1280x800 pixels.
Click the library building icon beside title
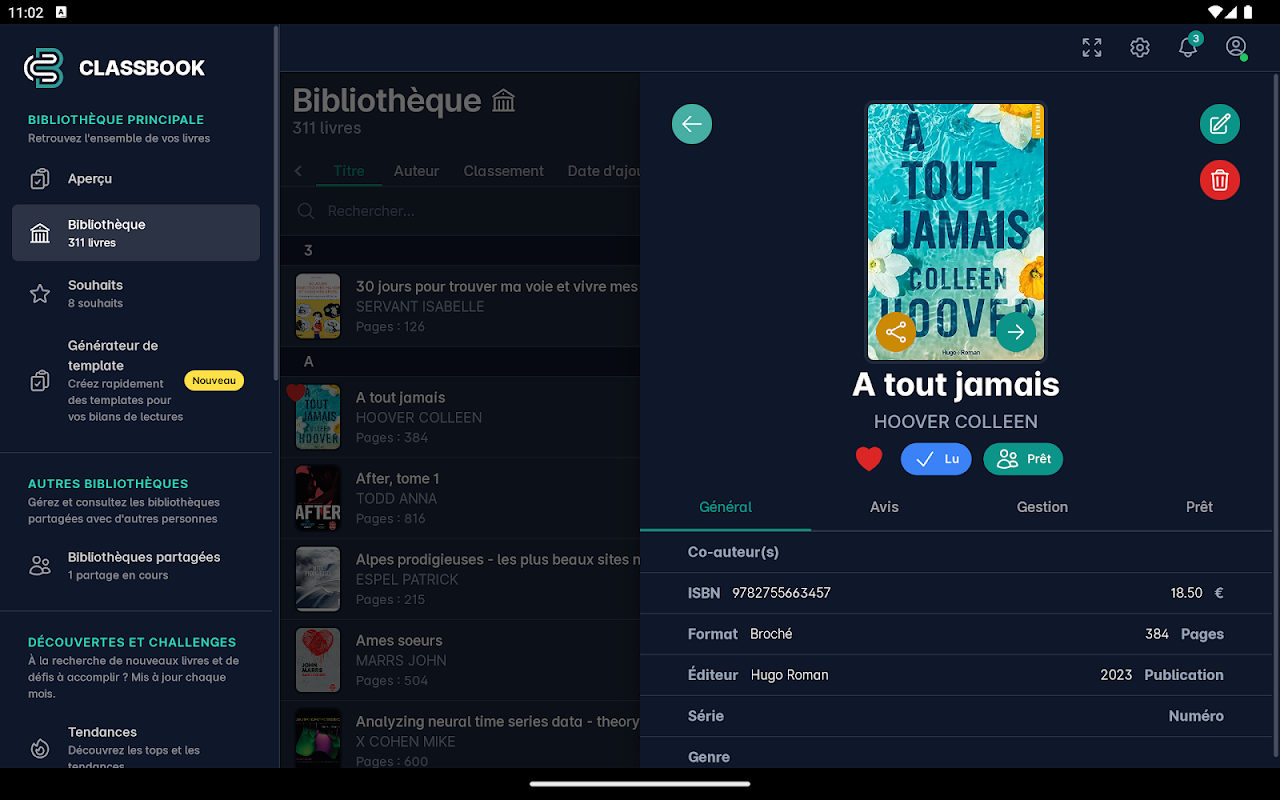point(504,101)
